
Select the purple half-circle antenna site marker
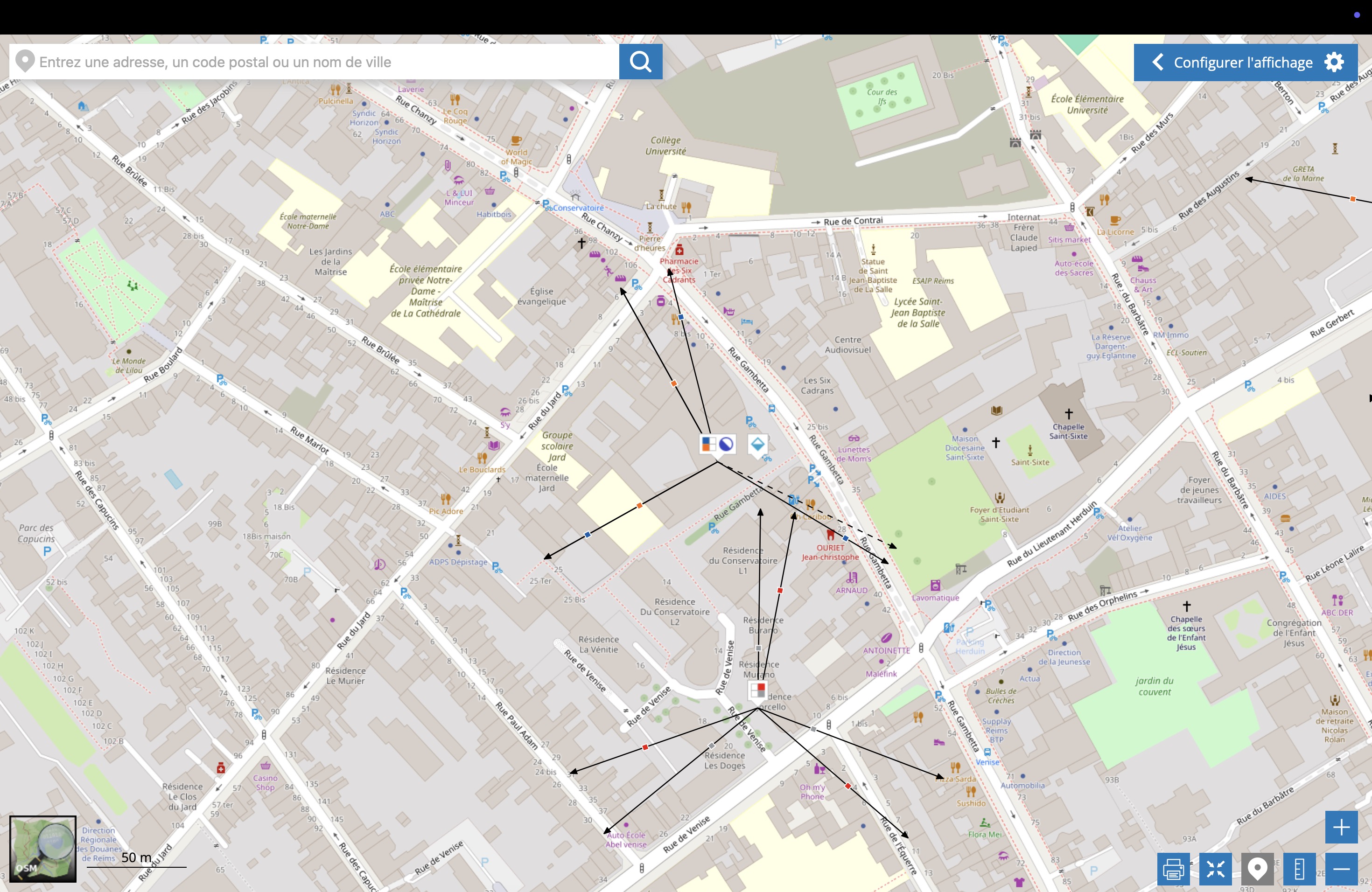(726, 444)
